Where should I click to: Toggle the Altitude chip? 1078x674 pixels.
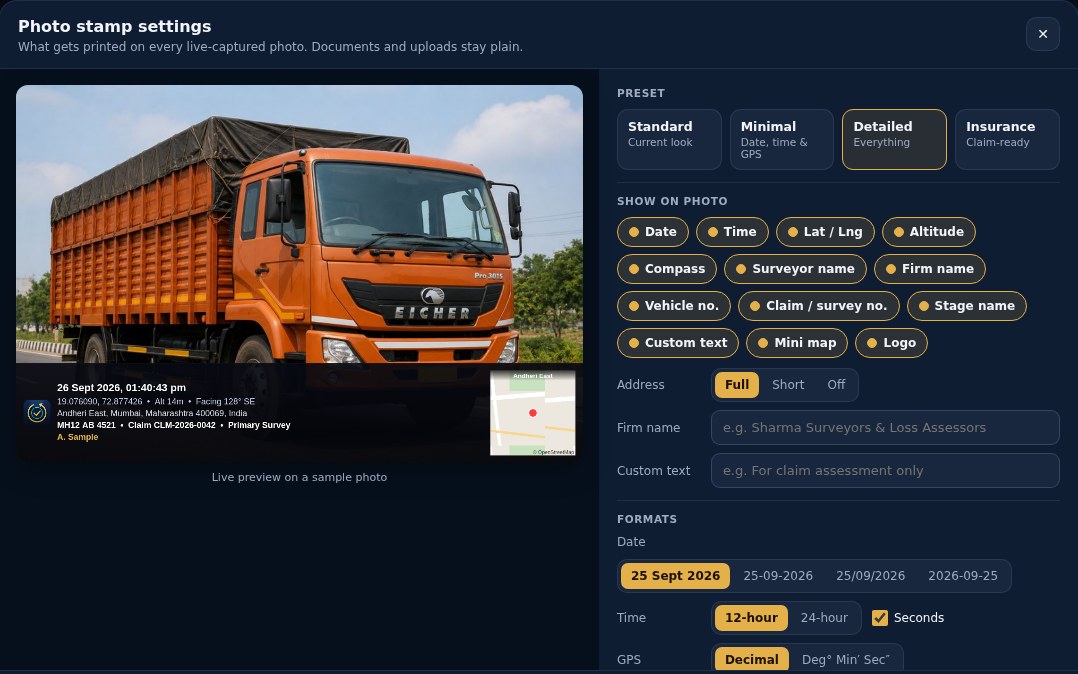pyautogui.click(x=928, y=232)
